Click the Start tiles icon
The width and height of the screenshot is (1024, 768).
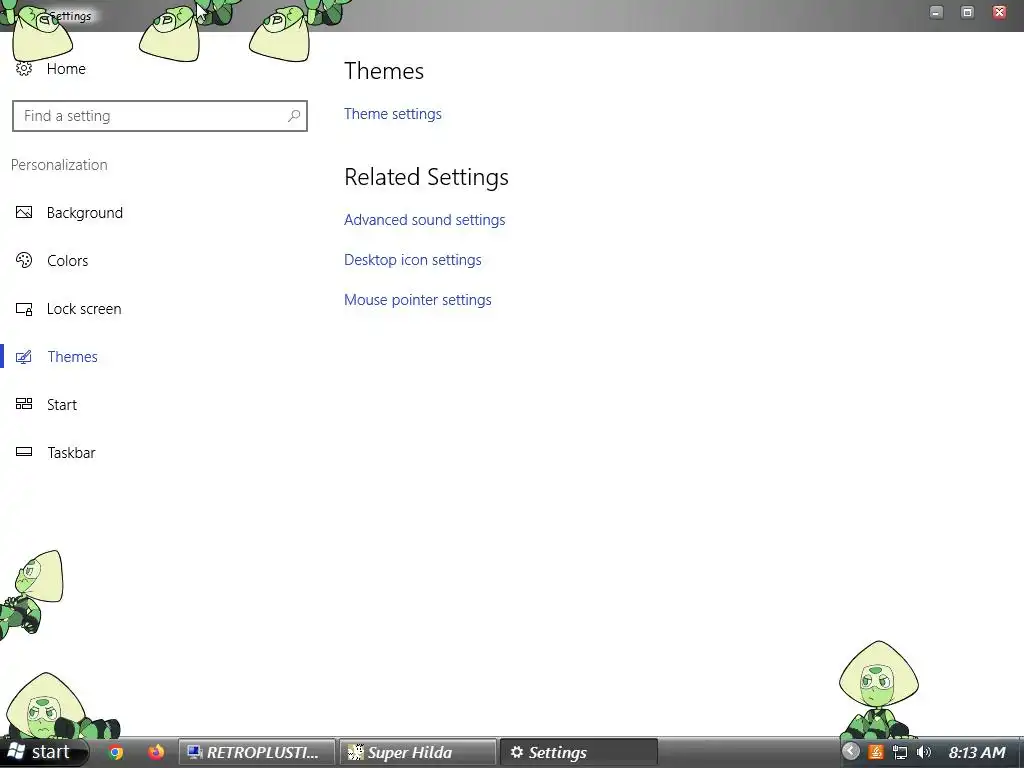click(24, 404)
